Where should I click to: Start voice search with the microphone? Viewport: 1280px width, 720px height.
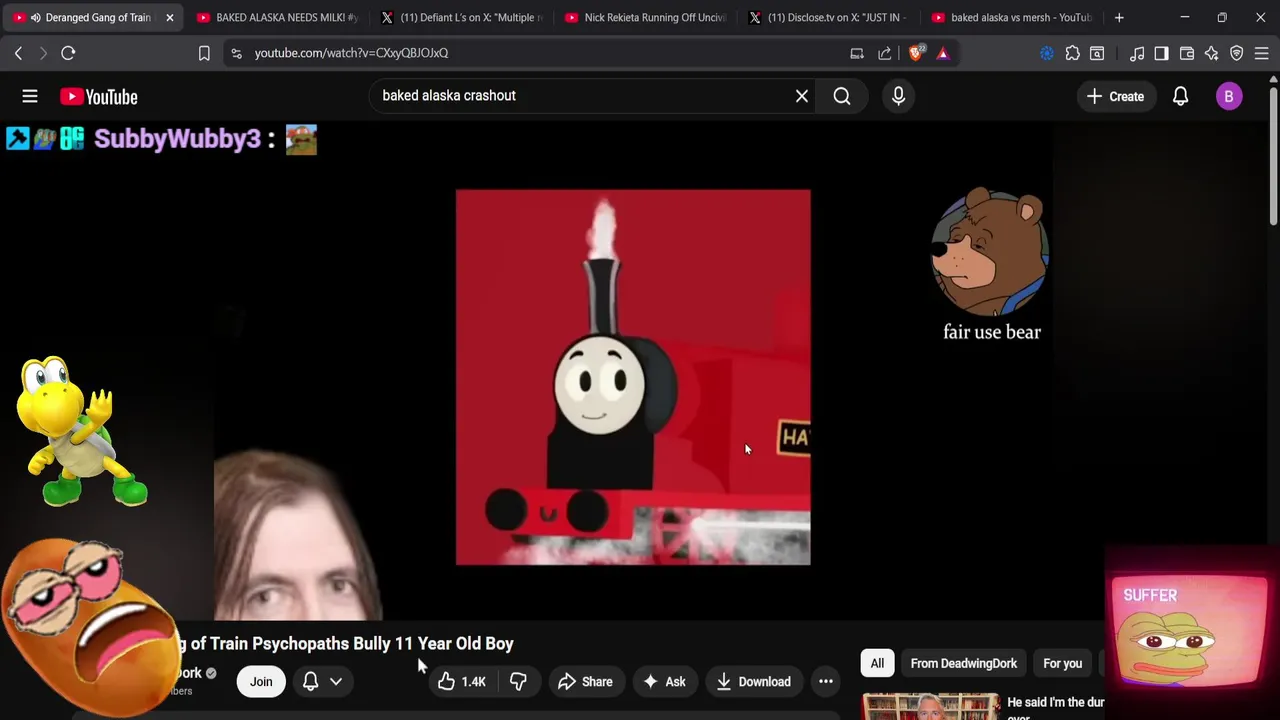pyautogui.click(x=898, y=96)
